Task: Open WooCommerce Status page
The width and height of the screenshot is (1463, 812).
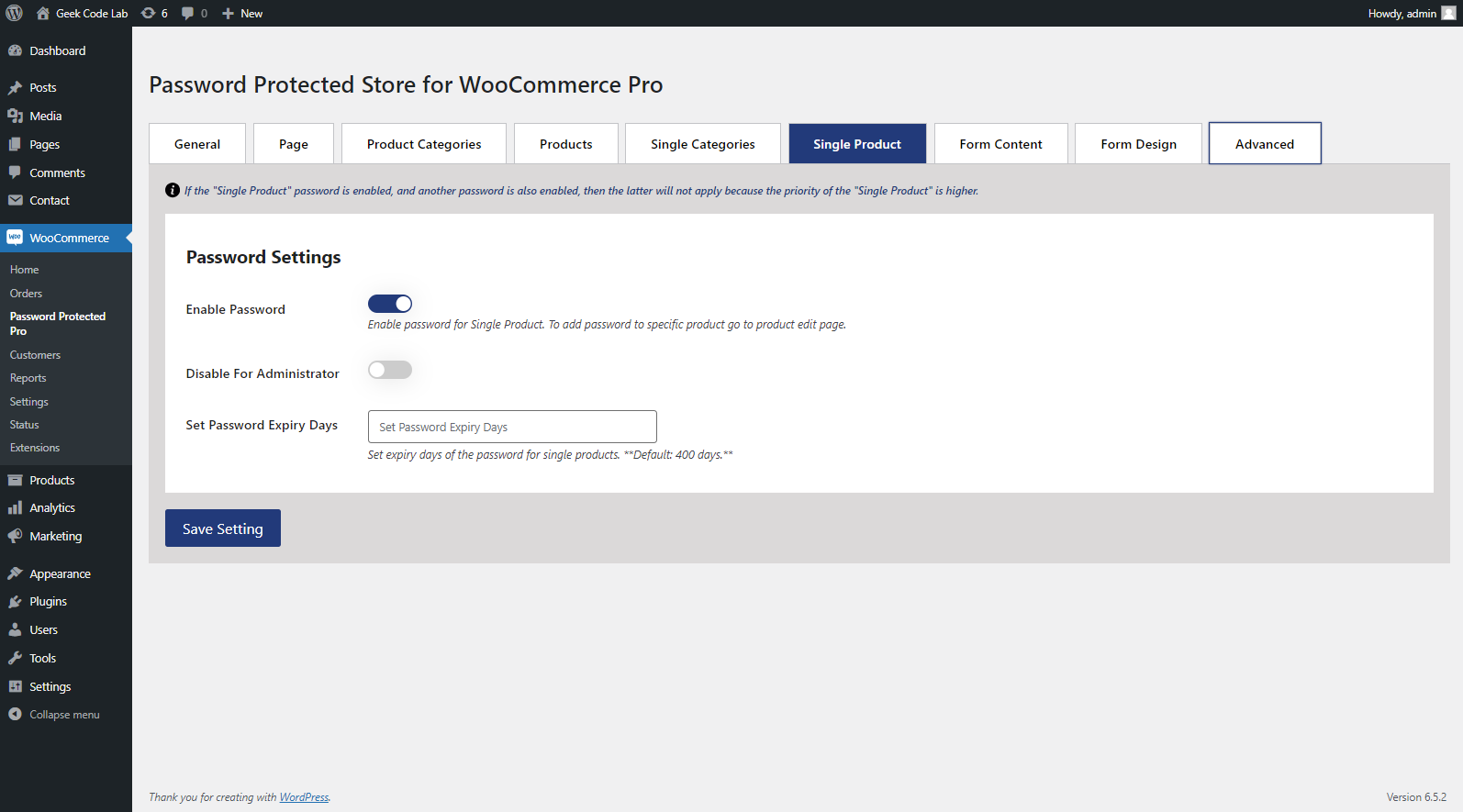Action: pos(25,425)
